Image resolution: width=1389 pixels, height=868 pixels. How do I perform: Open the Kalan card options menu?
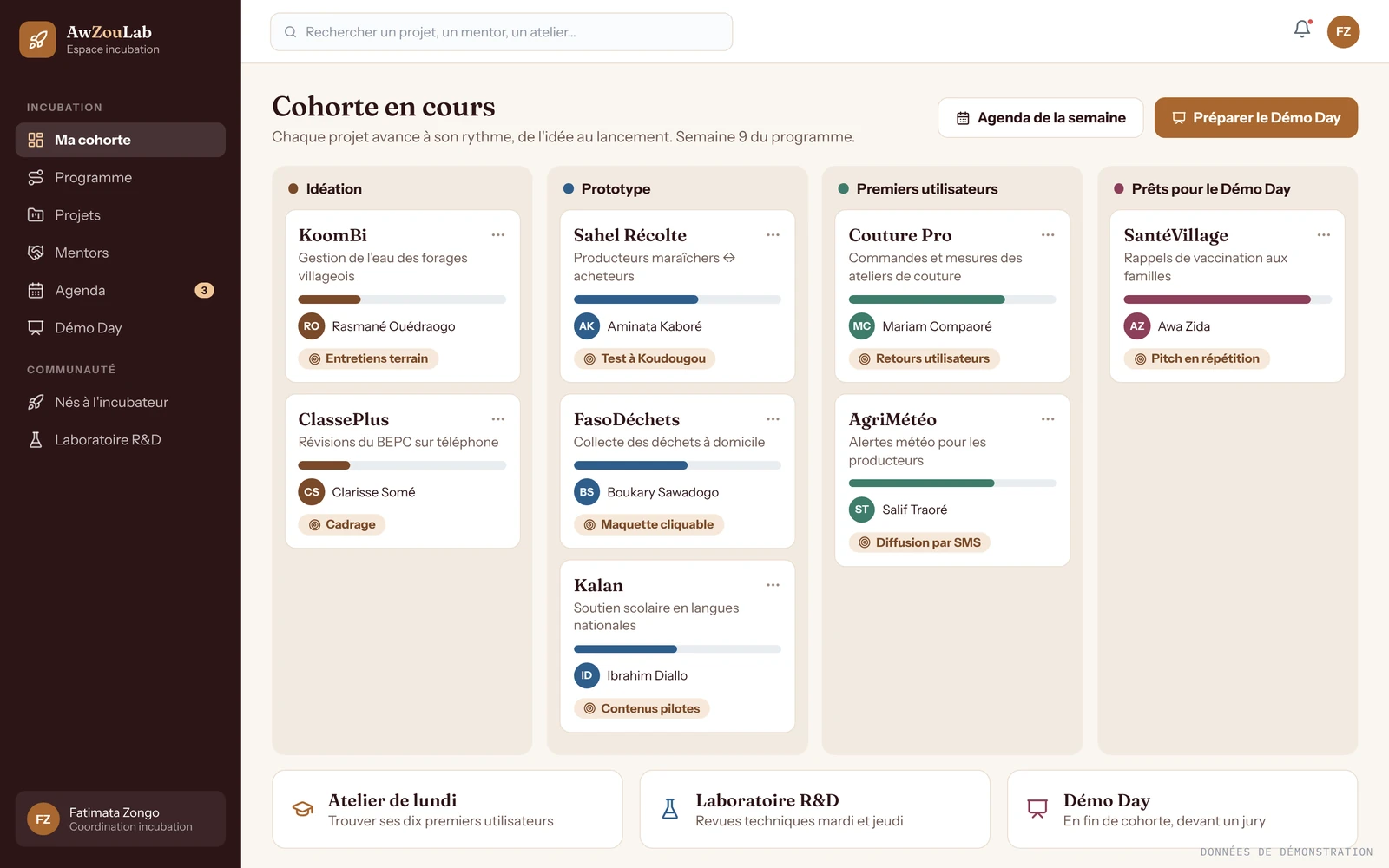pyautogui.click(x=773, y=585)
